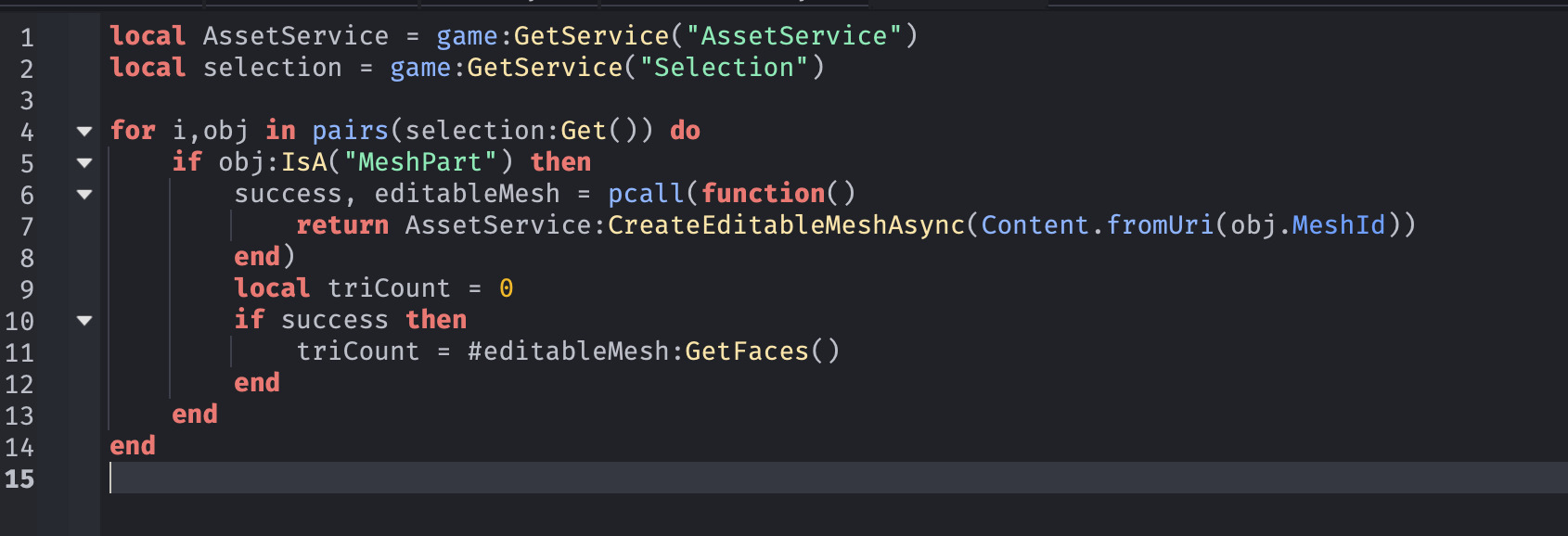Click the empty line 3 in the editor

pyautogui.click(x=834, y=98)
